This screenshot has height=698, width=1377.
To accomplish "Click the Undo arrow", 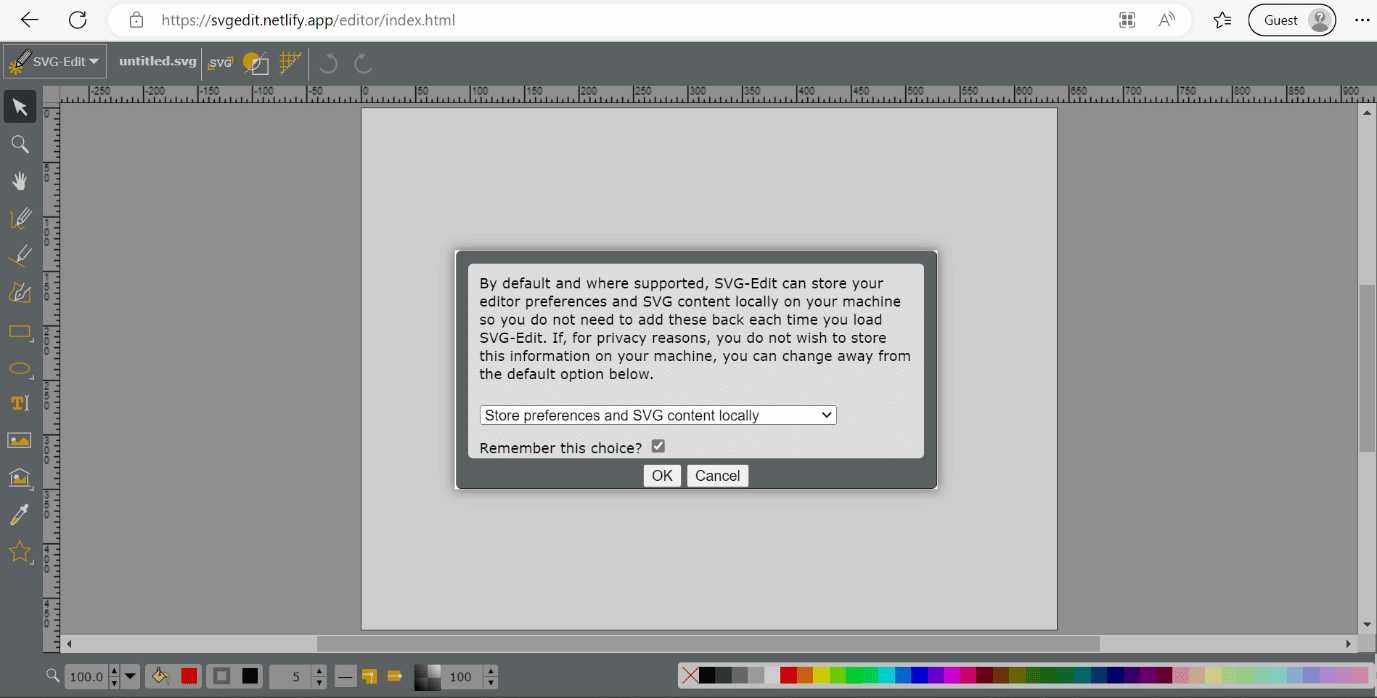I will pyautogui.click(x=328, y=64).
